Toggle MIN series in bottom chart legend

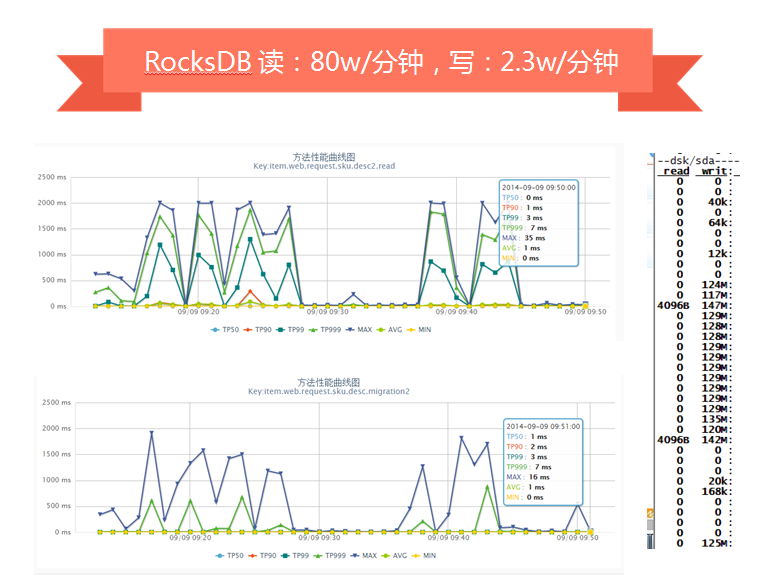(424, 556)
